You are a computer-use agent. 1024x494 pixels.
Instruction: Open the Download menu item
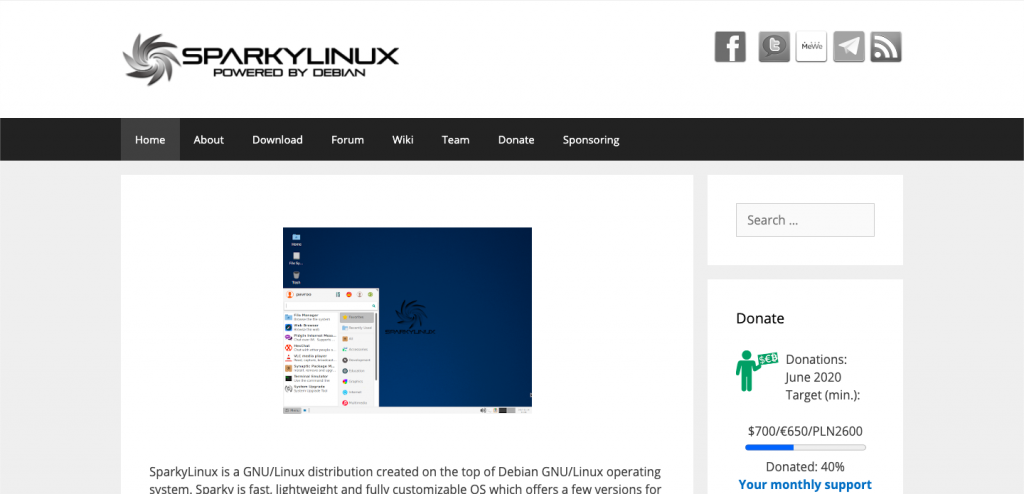pos(278,140)
